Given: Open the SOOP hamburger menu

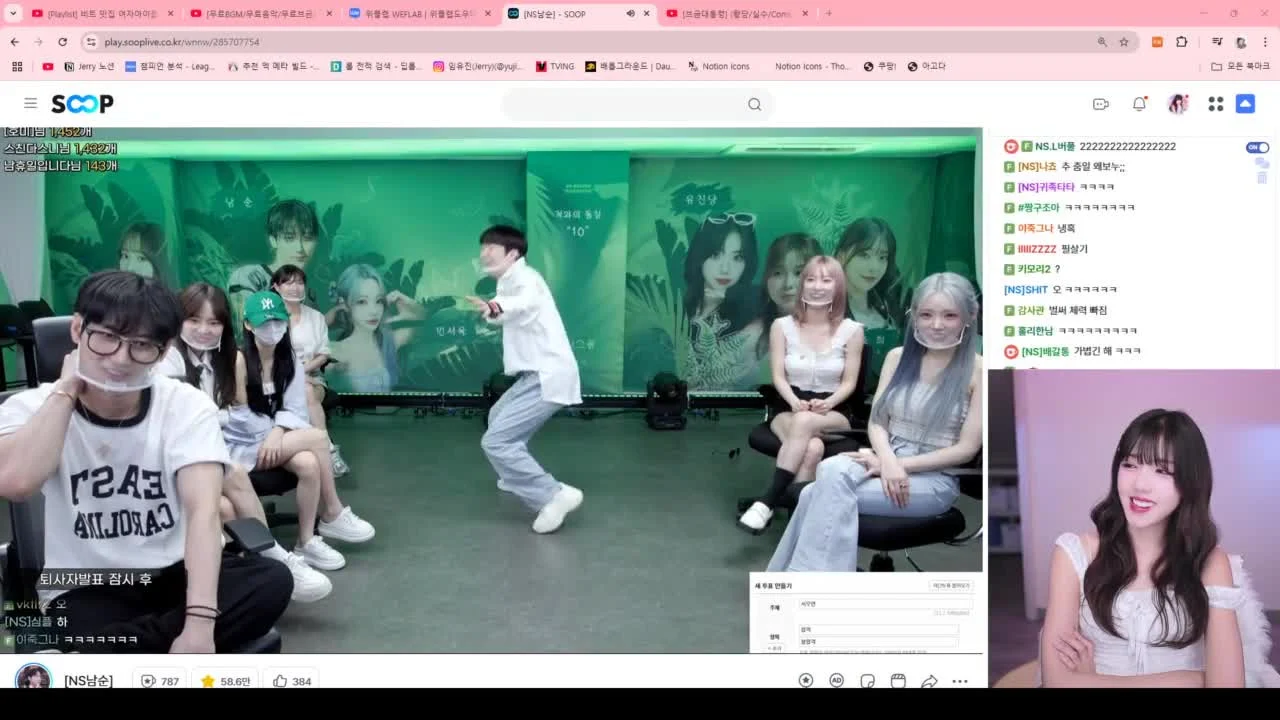Looking at the screenshot, I should click(31, 103).
